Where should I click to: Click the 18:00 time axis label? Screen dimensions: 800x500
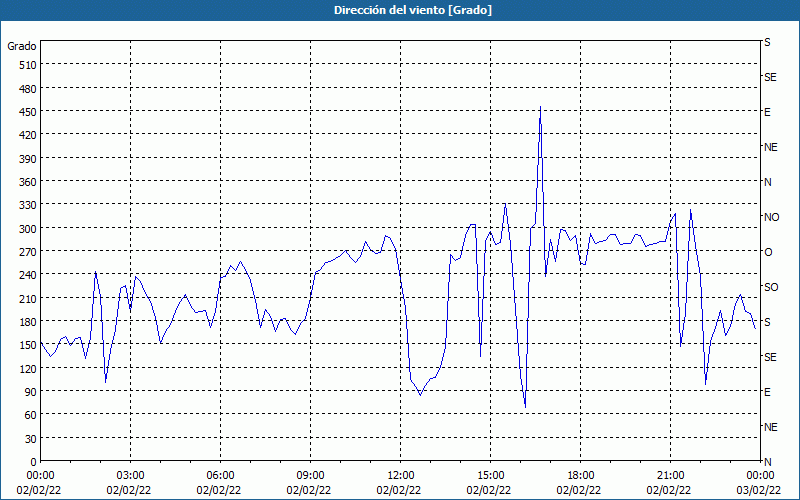(581, 476)
